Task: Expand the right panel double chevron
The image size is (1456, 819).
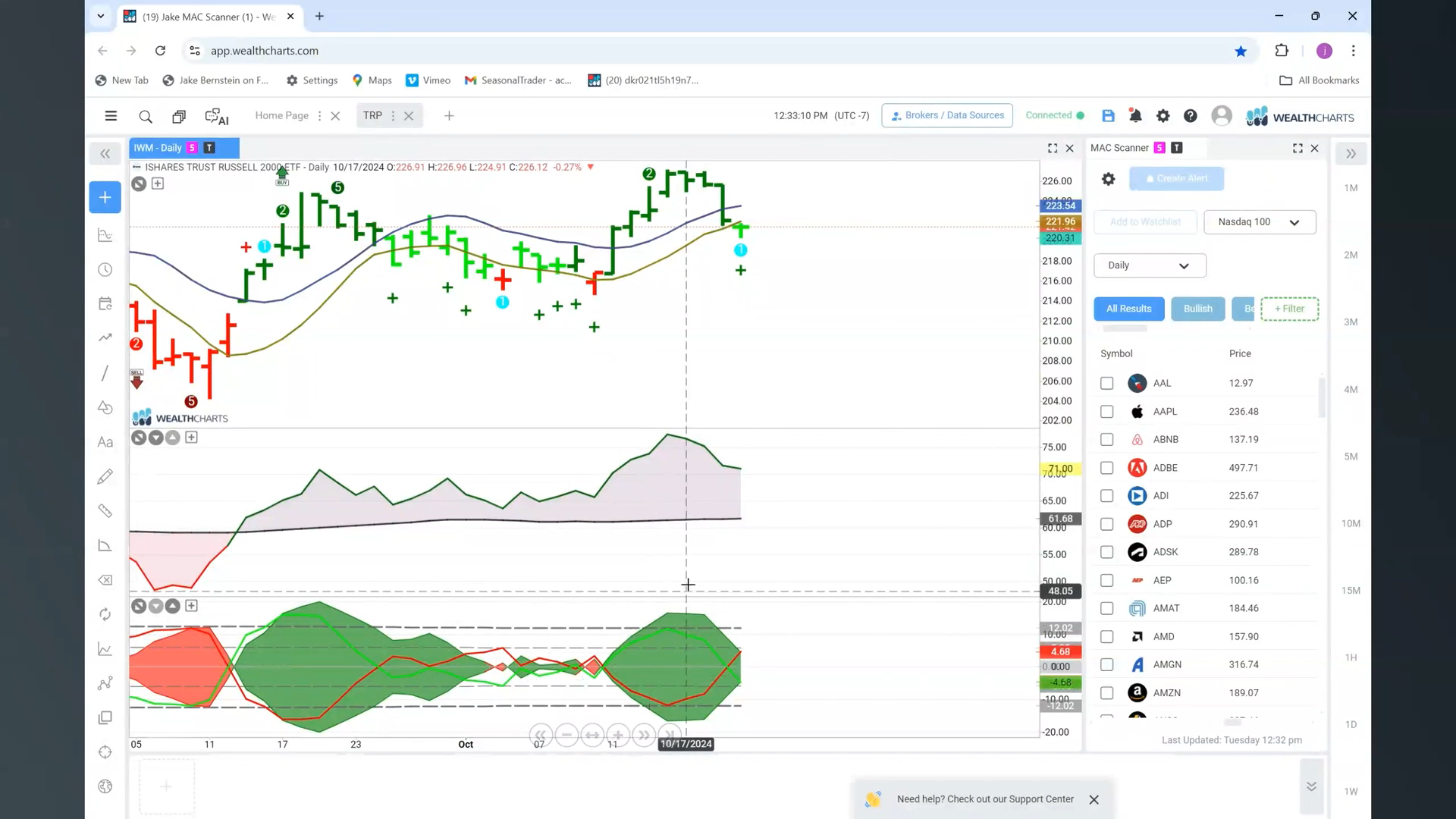Action: pyautogui.click(x=1351, y=154)
